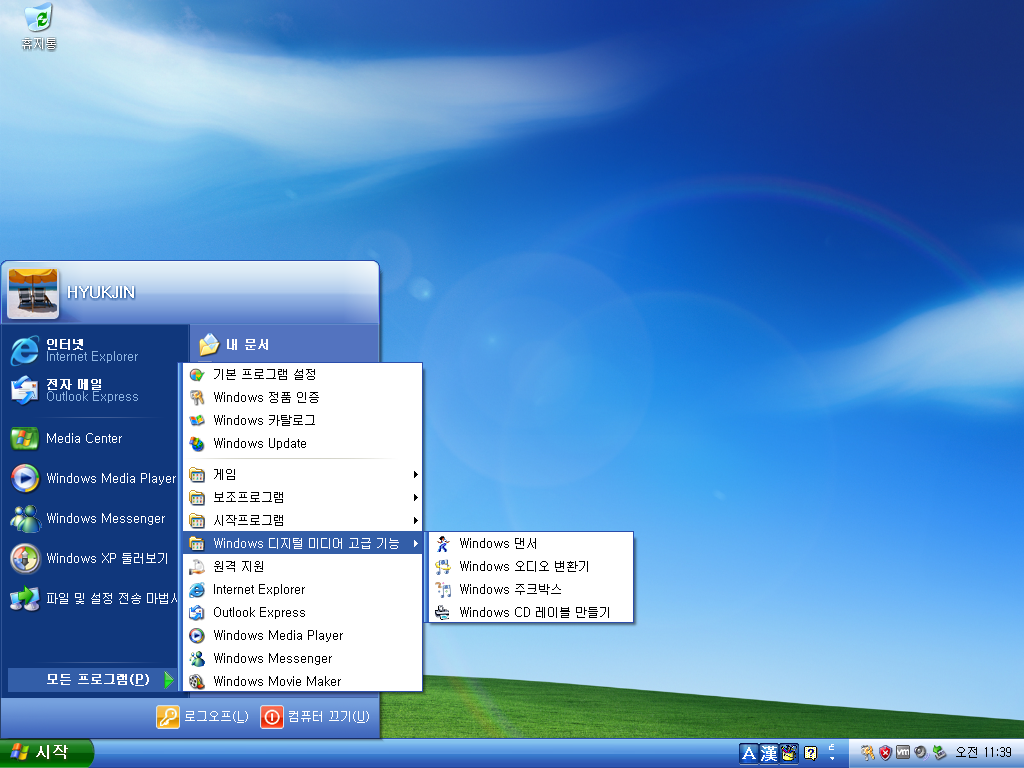The height and width of the screenshot is (768, 1024).
Task: Click arrow beside Windows 디지털 미디어 고급 기능
Action: point(415,543)
